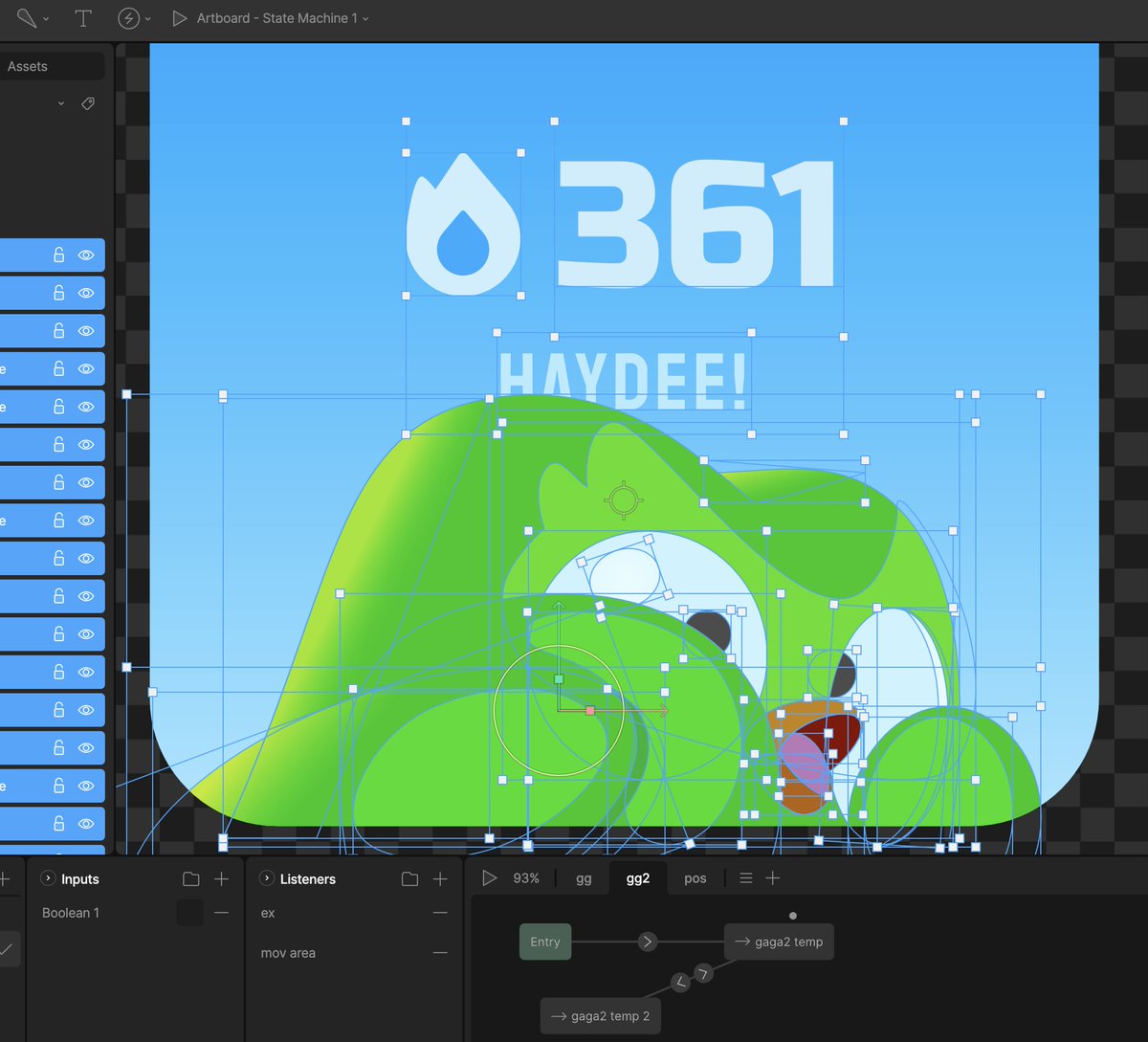Toggle the Boolean 1 checkbox
Image resolution: width=1148 pixels, height=1042 pixels.
190,913
